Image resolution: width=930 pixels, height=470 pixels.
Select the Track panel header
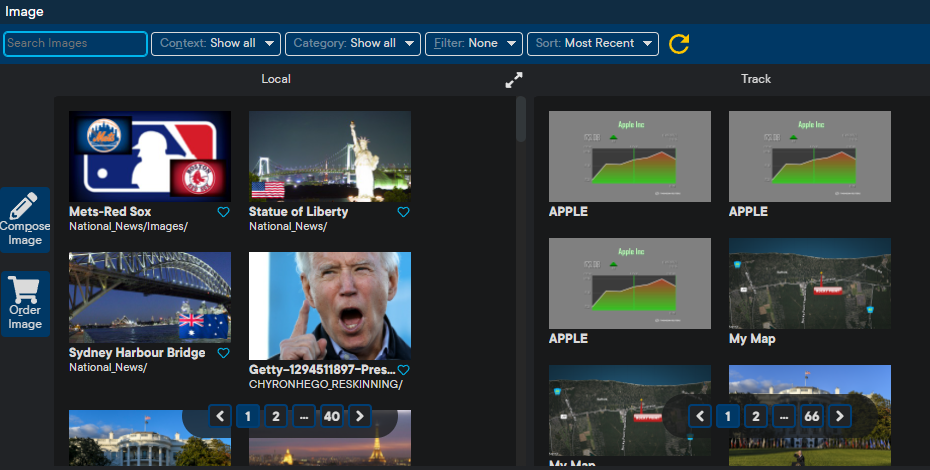(x=756, y=79)
